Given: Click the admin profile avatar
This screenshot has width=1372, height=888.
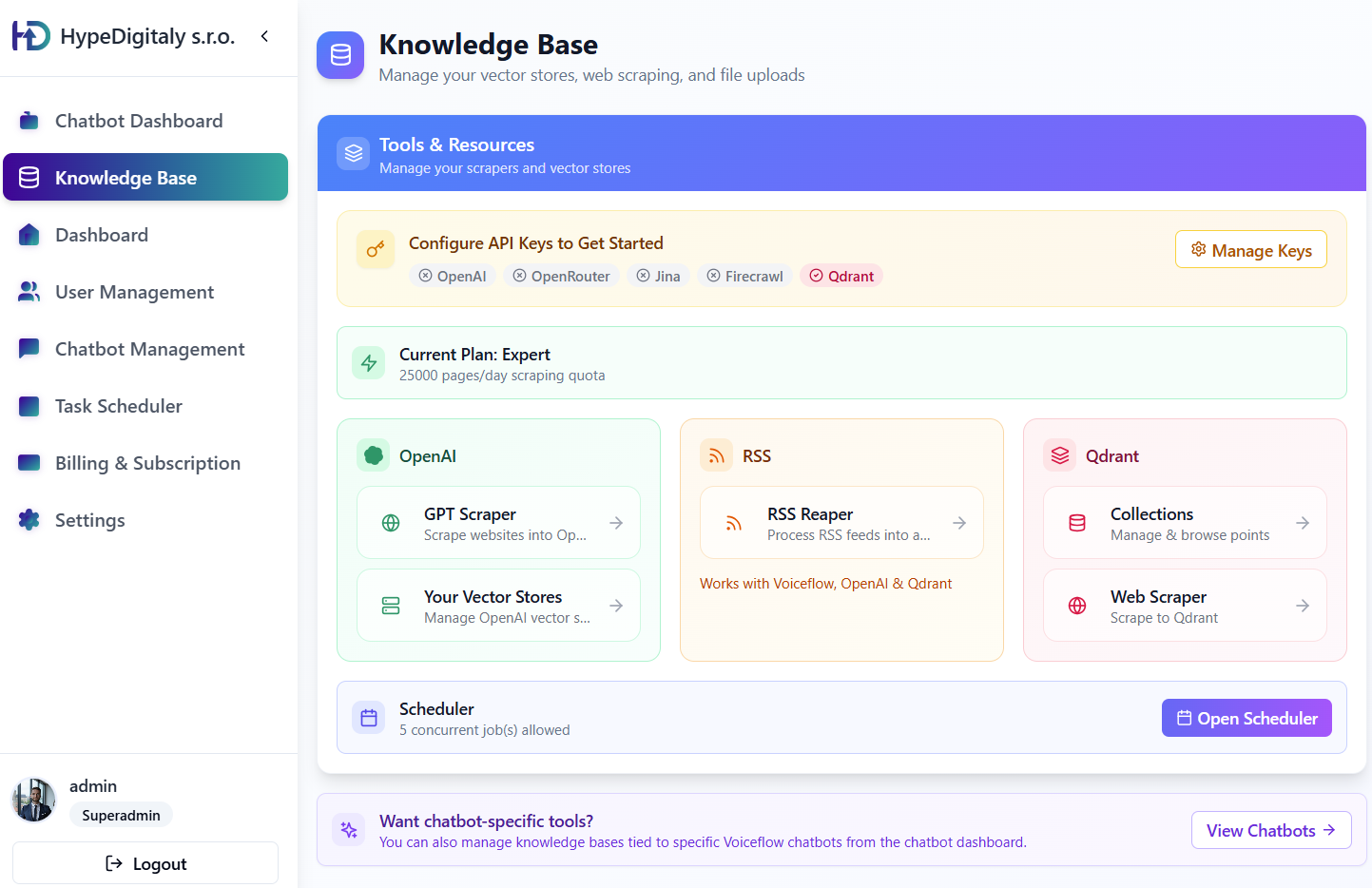Looking at the screenshot, I should point(33,800).
